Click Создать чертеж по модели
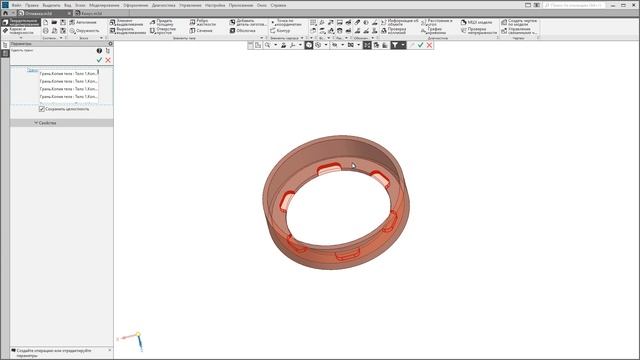 pyautogui.click(x=519, y=22)
